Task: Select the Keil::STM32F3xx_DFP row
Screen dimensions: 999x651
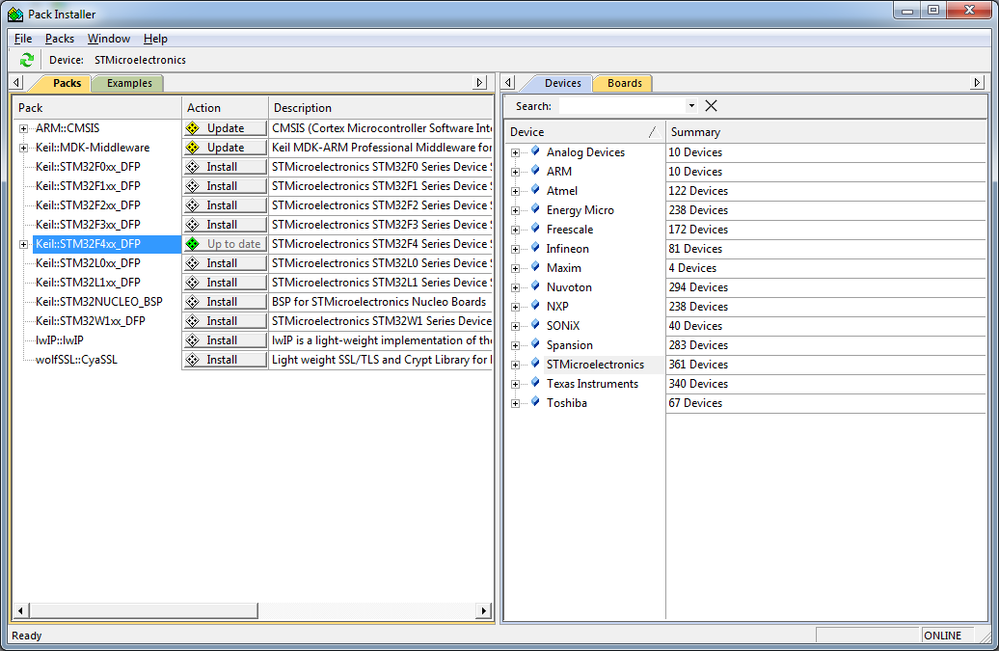Action: click(x=88, y=224)
